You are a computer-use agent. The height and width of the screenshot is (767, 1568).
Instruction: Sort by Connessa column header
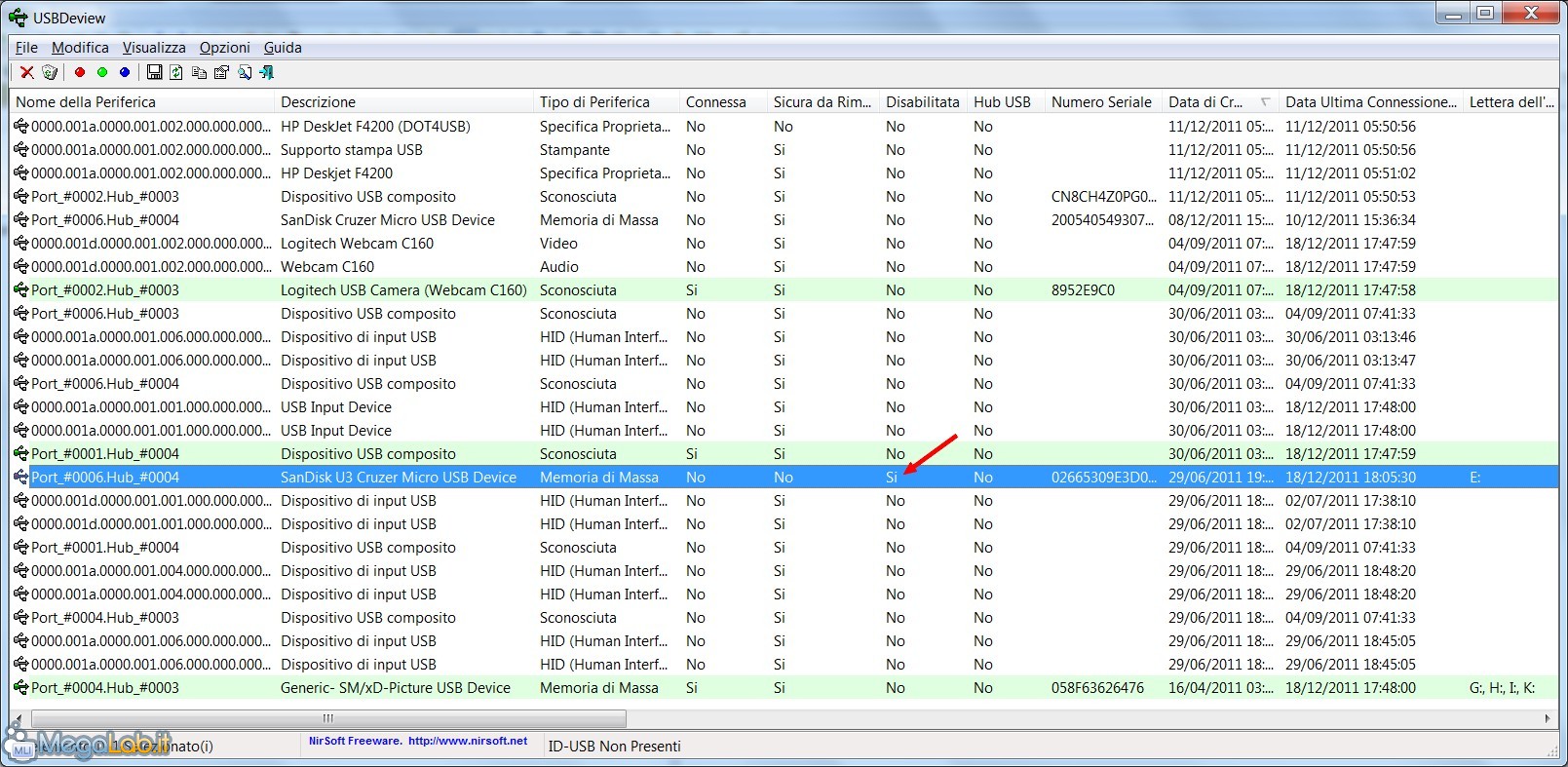(723, 101)
